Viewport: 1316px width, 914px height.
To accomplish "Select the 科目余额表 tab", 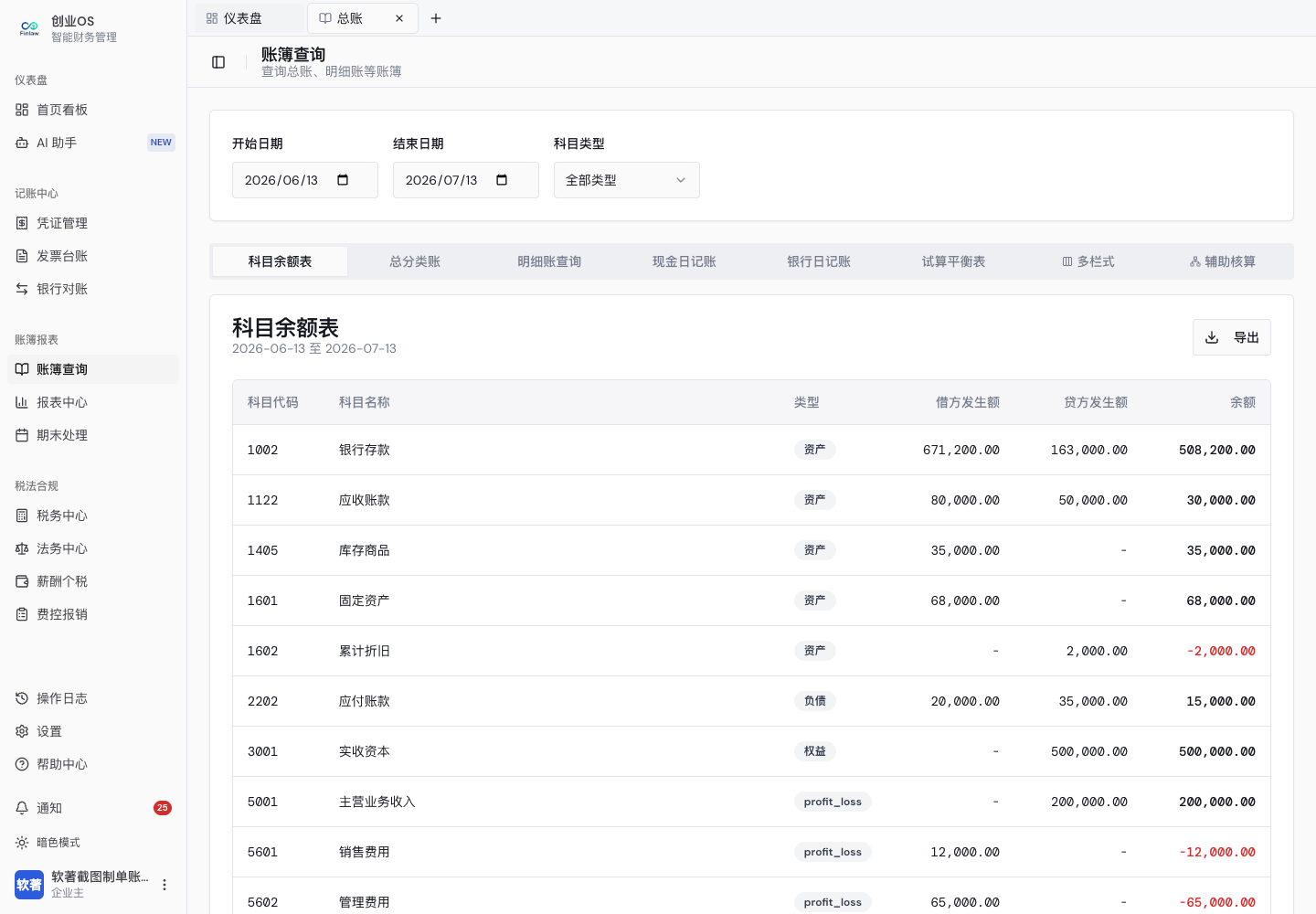I will pyautogui.click(x=281, y=261).
